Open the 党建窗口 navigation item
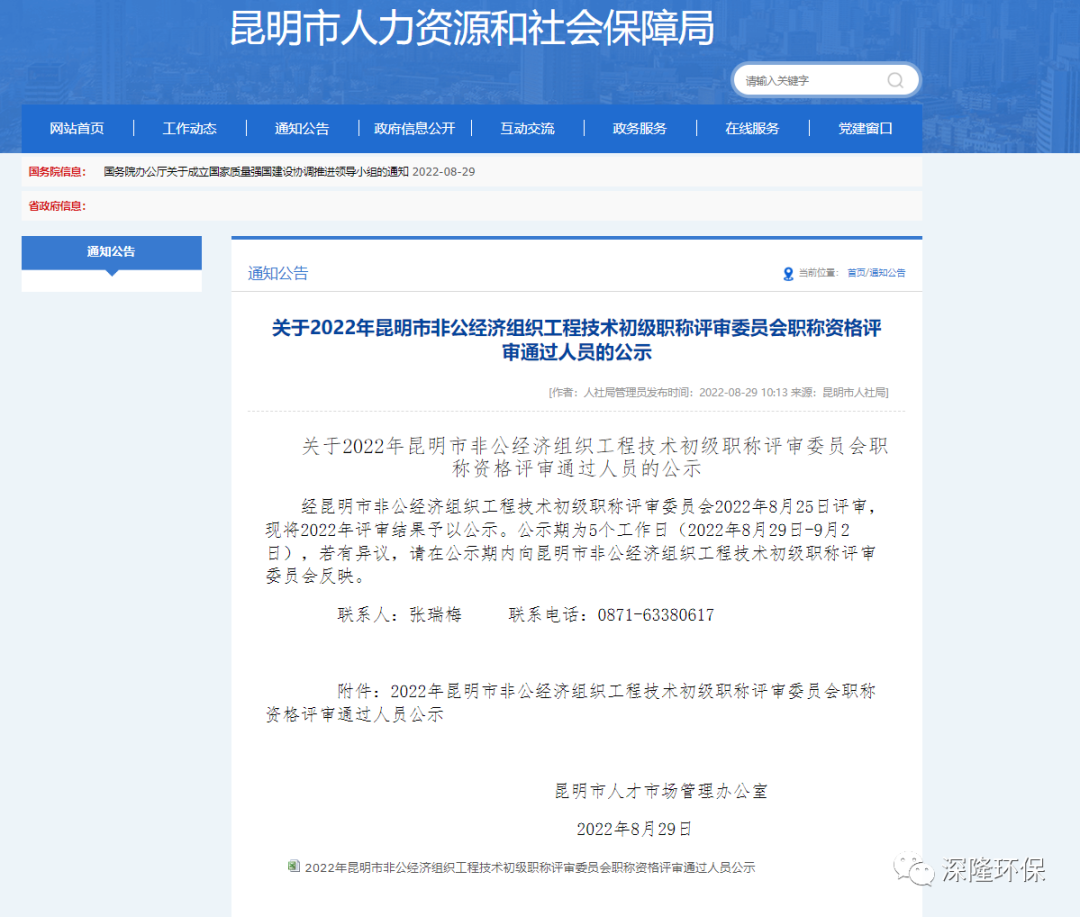This screenshot has width=1080, height=917. 865,129
